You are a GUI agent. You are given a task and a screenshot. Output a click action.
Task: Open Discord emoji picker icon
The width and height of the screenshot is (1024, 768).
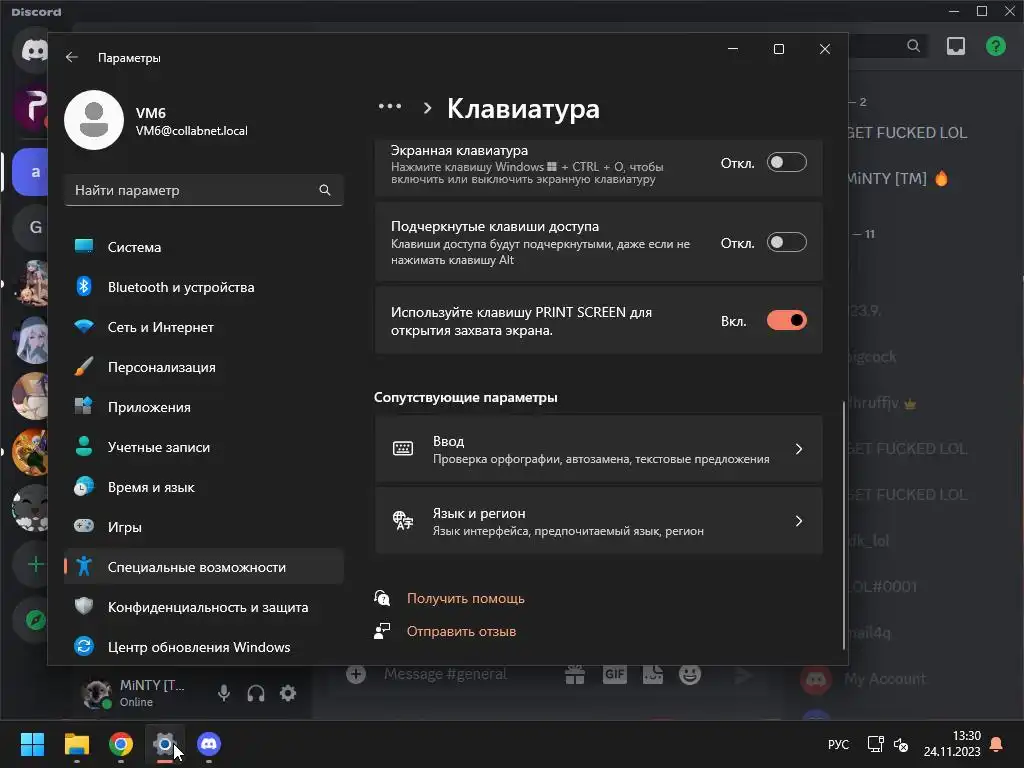pyautogui.click(x=690, y=675)
